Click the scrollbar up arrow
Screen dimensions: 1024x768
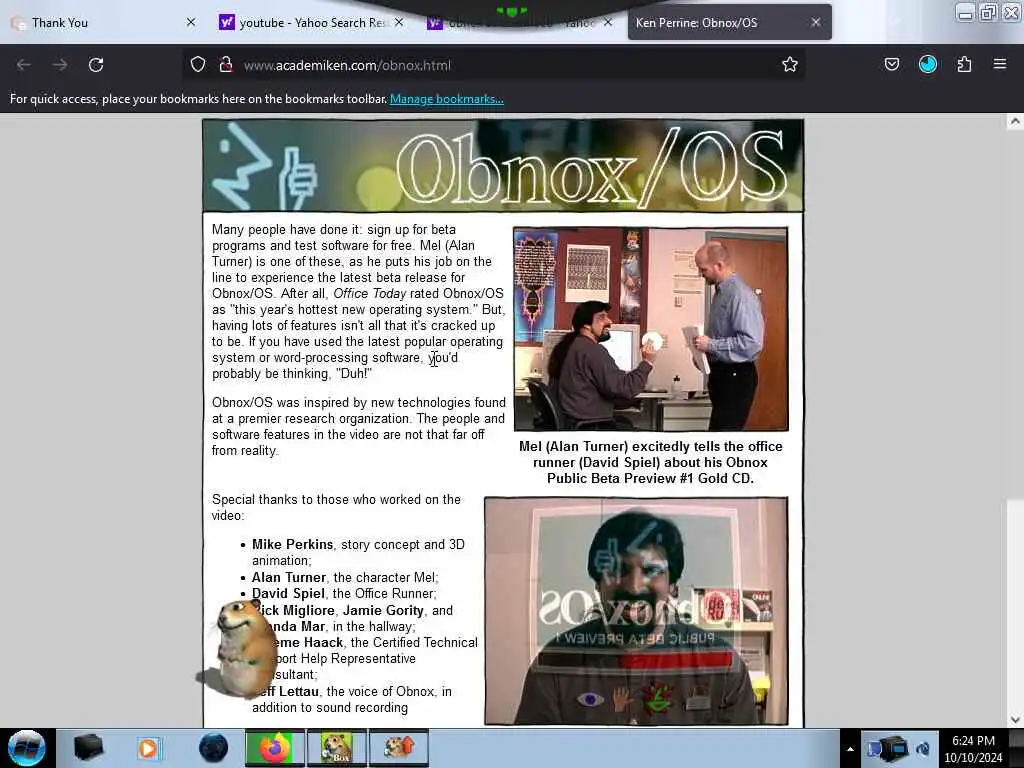1015,121
